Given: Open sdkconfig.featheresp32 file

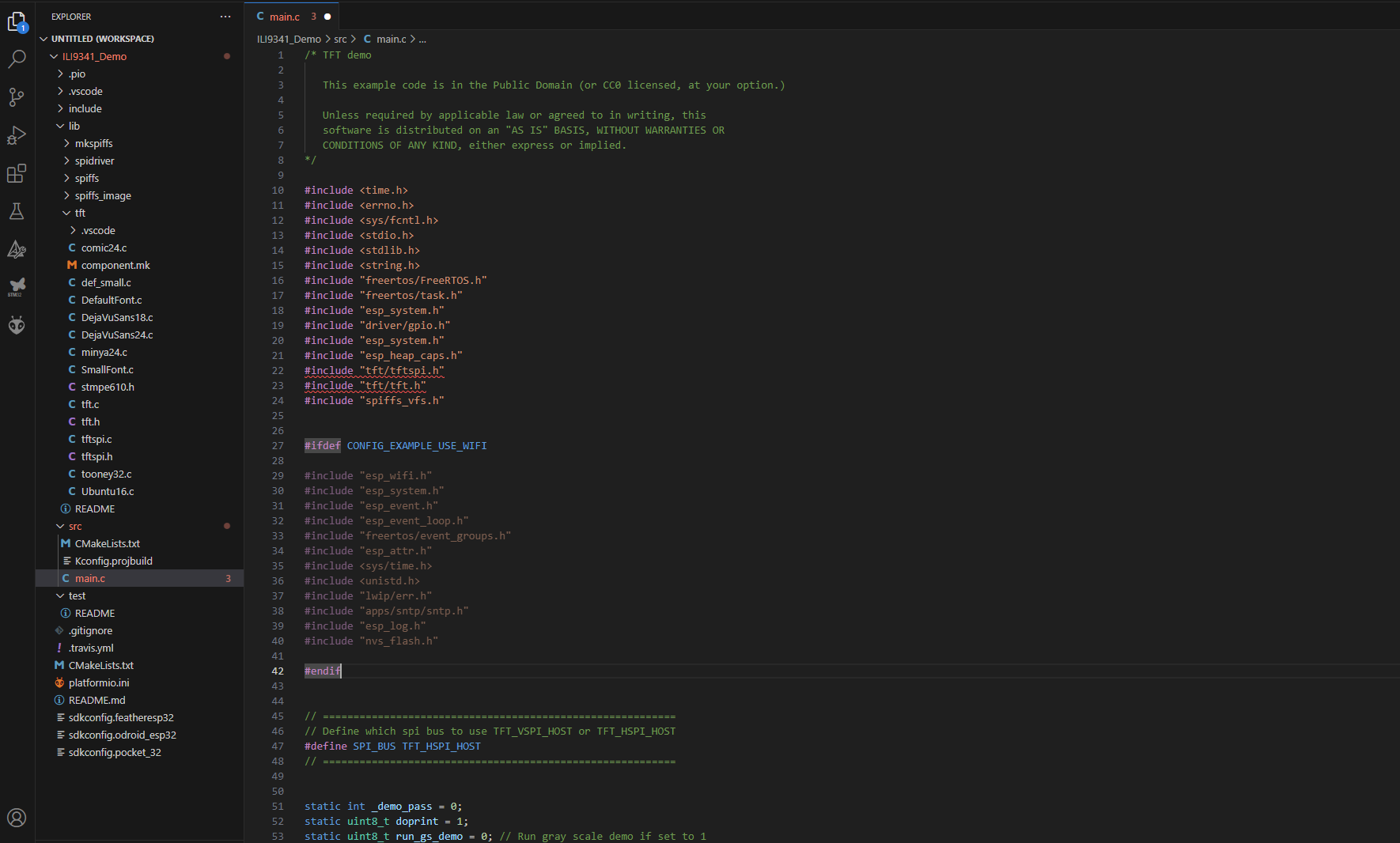Looking at the screenshot, I should pos(139,717).
